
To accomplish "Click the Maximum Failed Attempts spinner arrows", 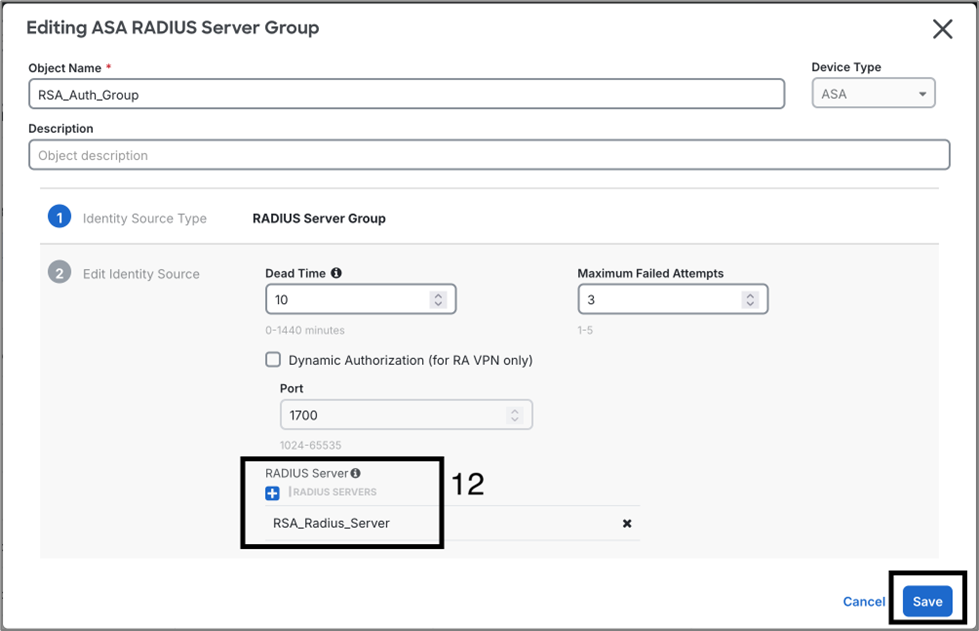I will pos(749,299).
